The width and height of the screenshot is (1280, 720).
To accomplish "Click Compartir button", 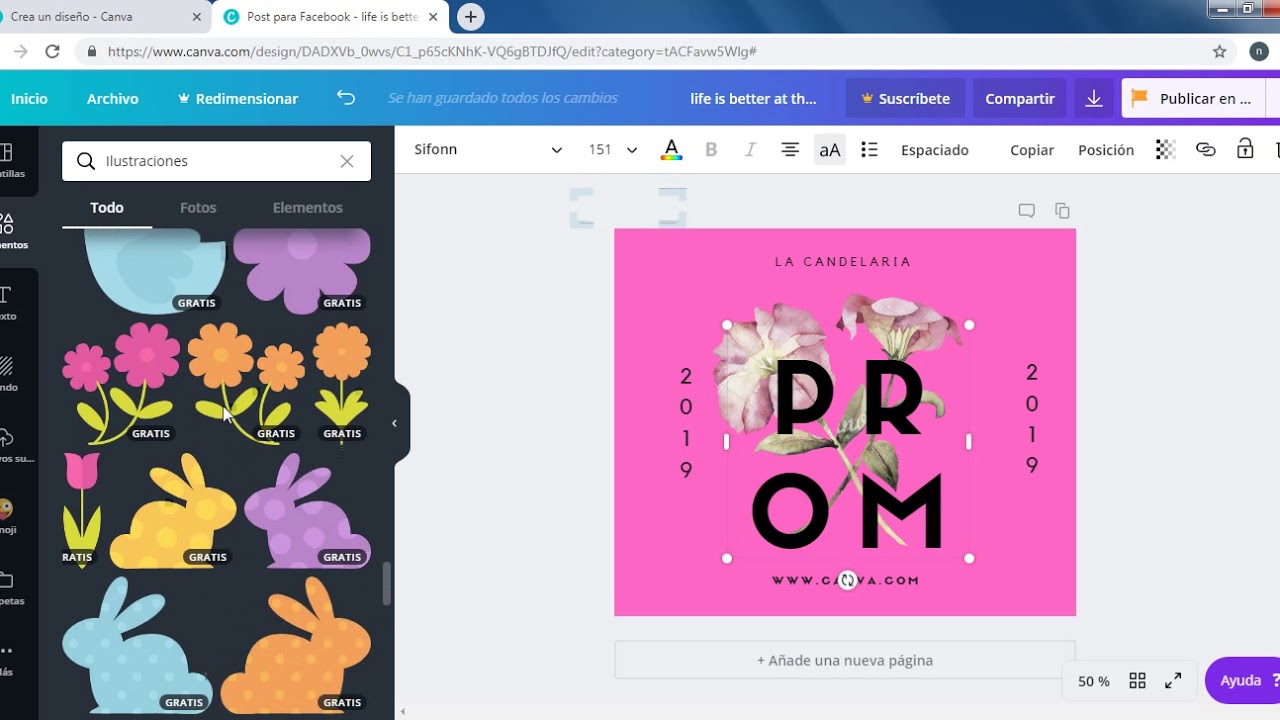I will tap(1020, 98).
